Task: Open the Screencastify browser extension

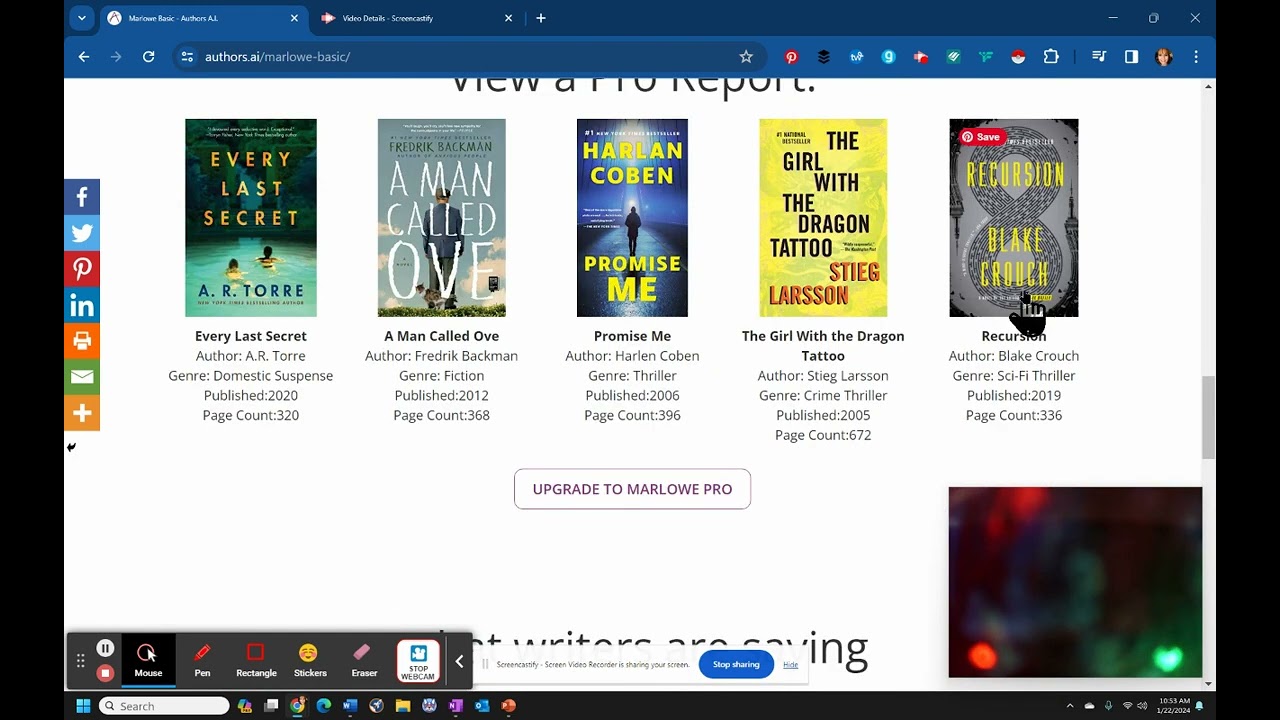Action: click(x=921, y=57)
